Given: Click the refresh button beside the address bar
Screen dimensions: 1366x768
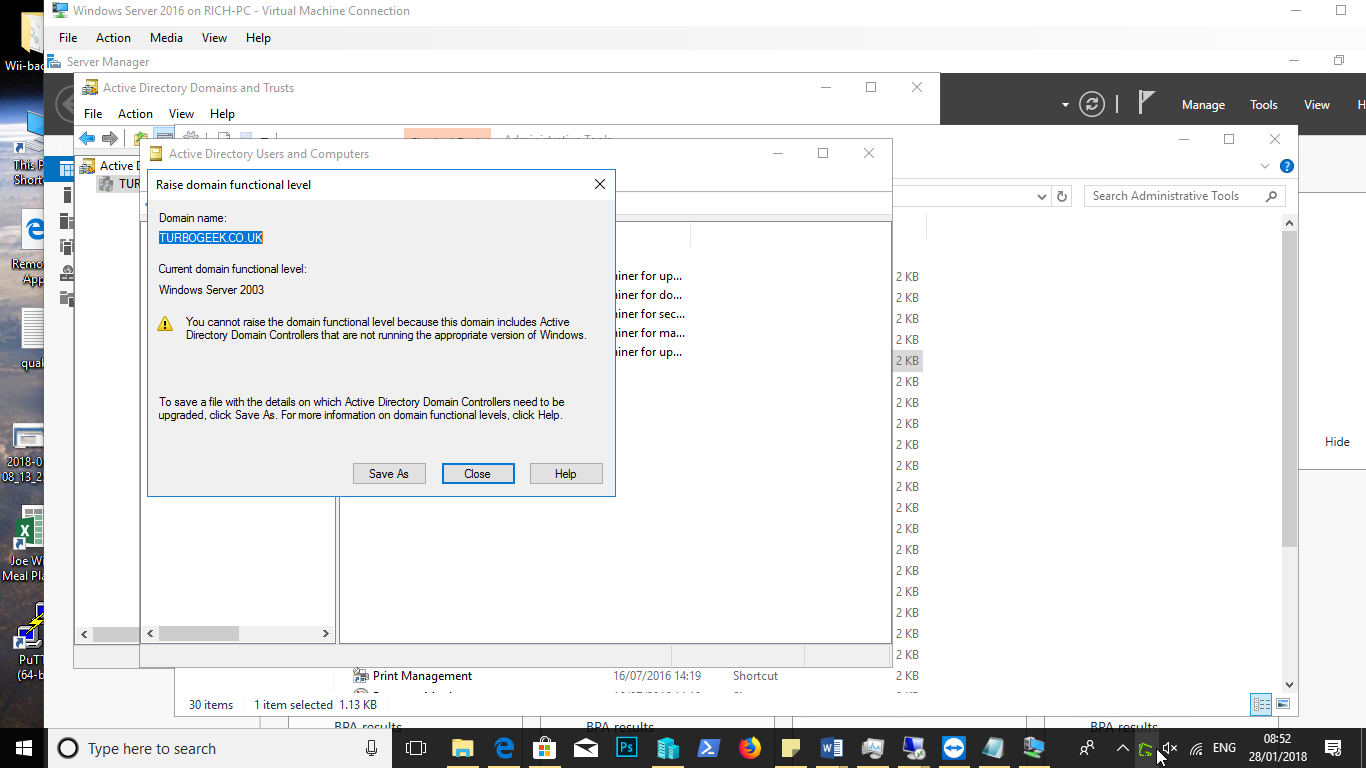Looking at the screenshot, I should click(x=1062, y=196).
